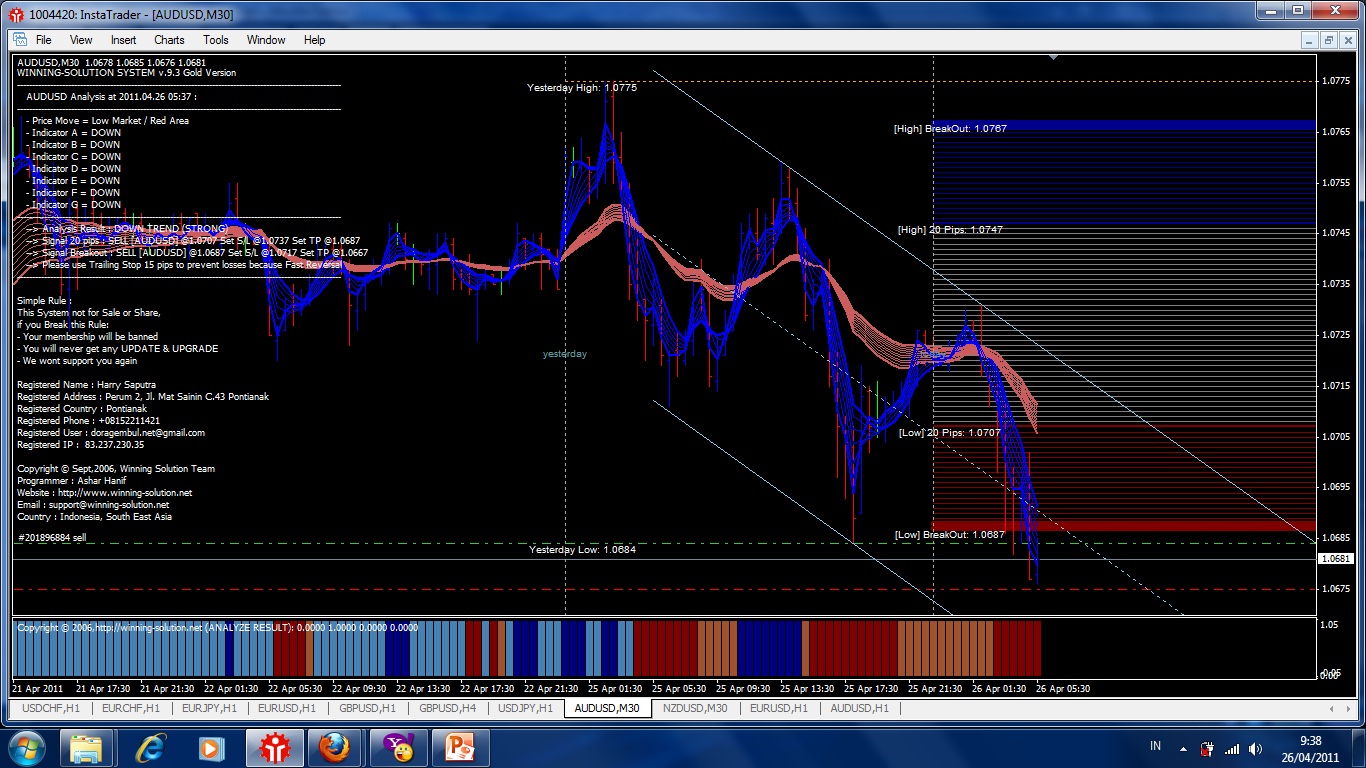This screenshot has height=768, width=1366.
Task: Open the View menu
Action: pos(81,40)
